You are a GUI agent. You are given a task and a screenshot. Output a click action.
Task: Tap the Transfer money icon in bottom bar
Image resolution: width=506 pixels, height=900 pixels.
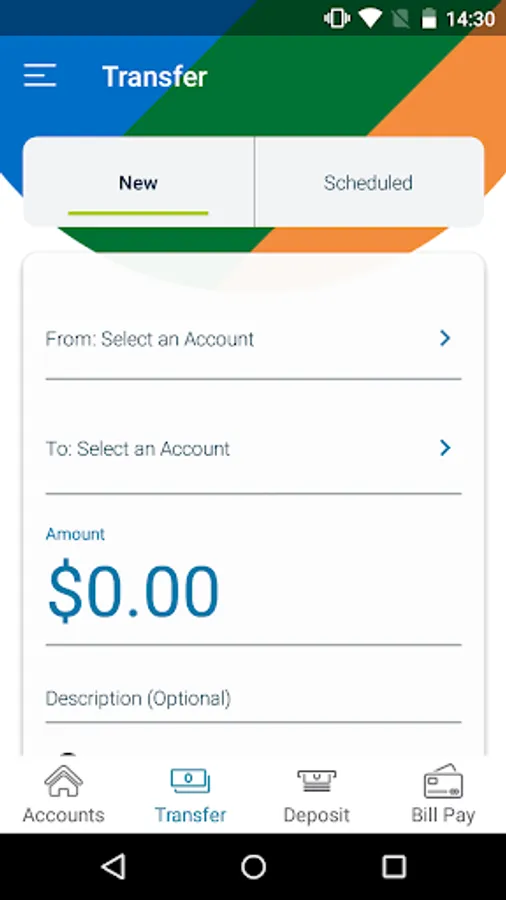190,781
